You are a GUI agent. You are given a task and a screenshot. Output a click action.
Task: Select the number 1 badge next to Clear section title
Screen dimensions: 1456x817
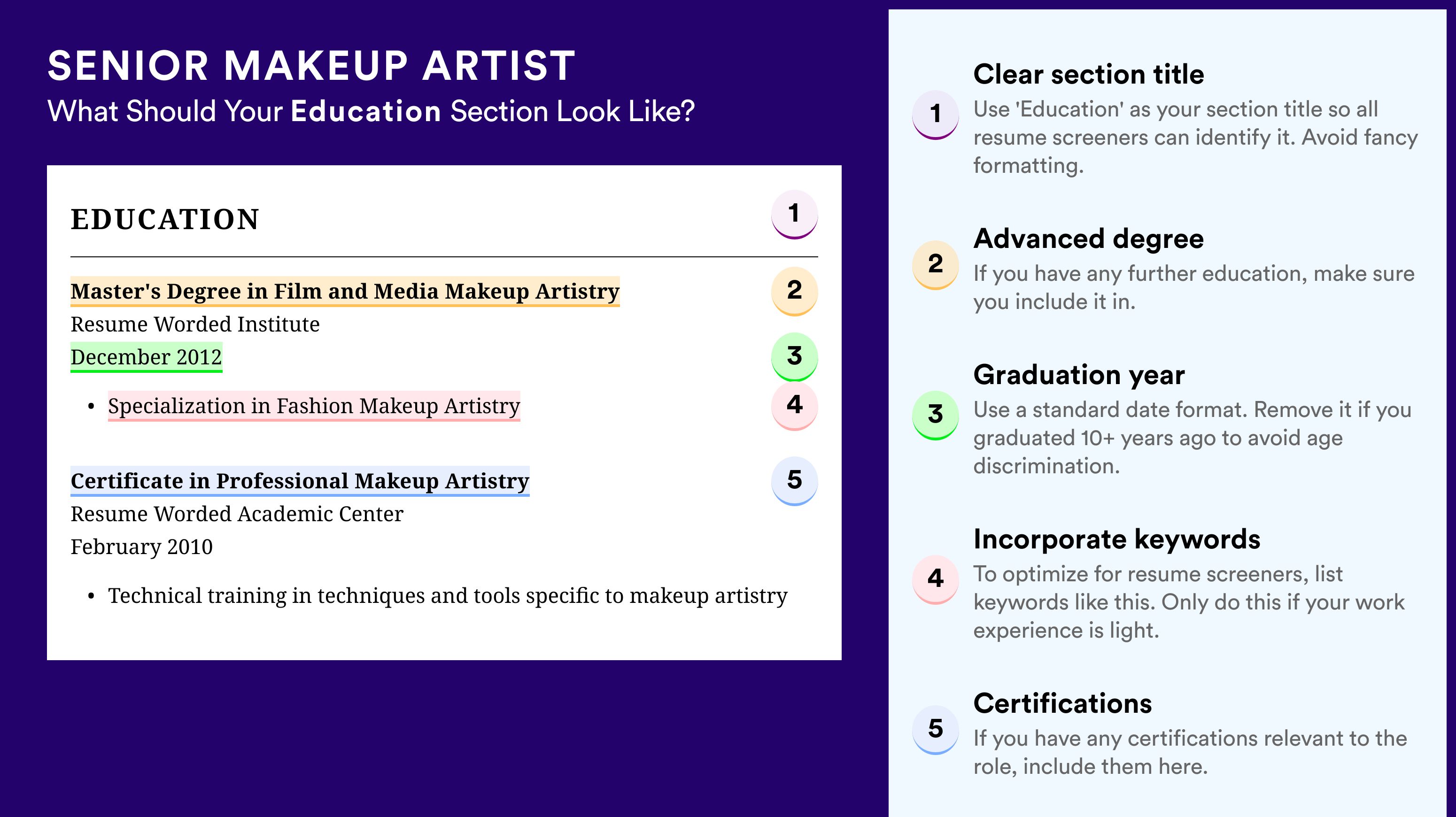(x=935, y=114)
